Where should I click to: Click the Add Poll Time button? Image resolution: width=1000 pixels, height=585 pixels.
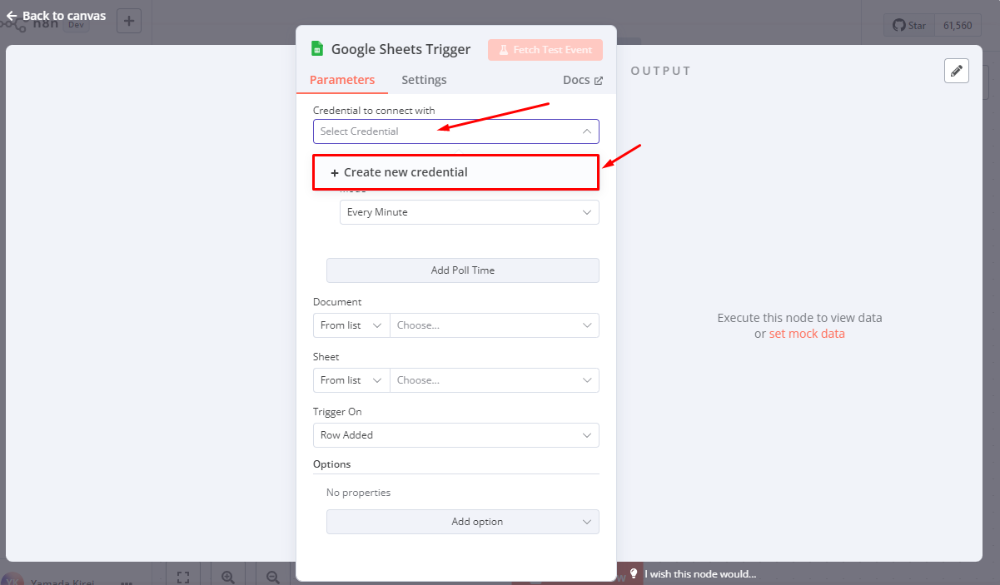[462, 270]
